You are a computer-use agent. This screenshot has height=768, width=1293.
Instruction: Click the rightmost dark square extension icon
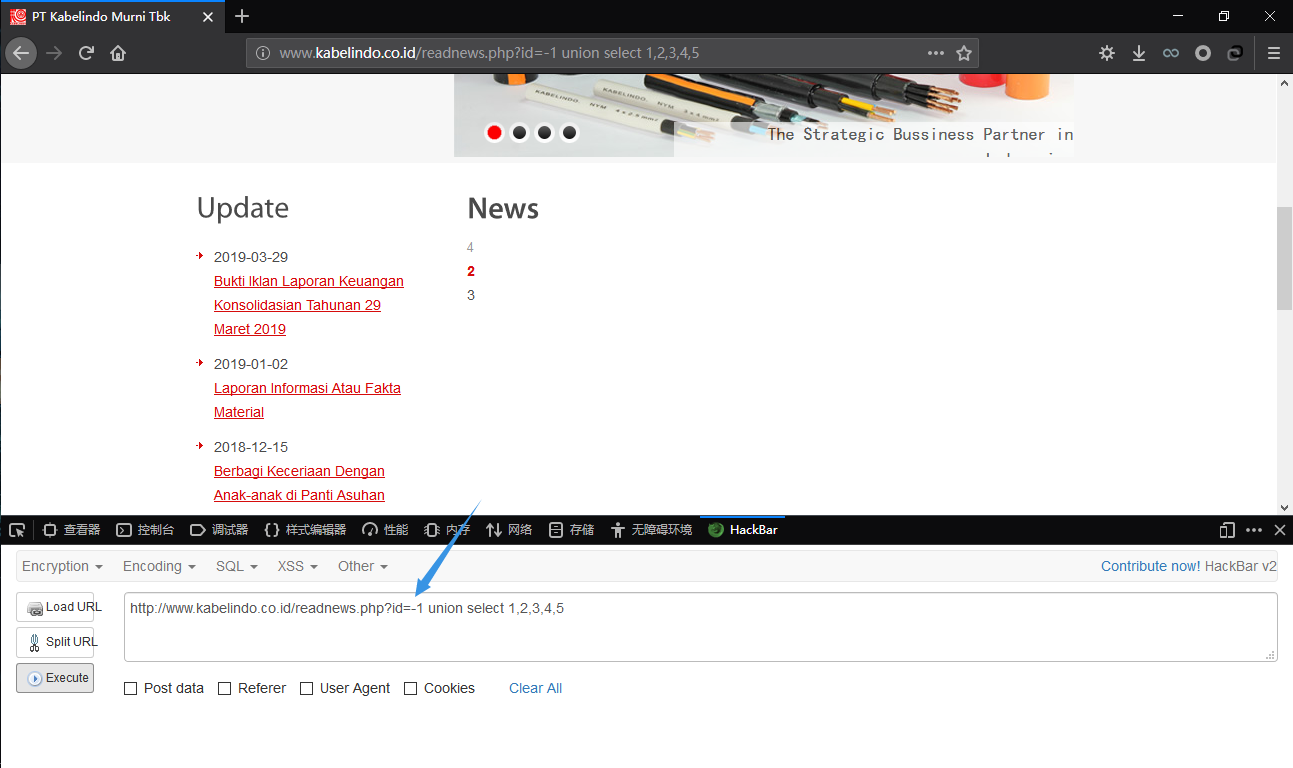[x=1235, y=53]
